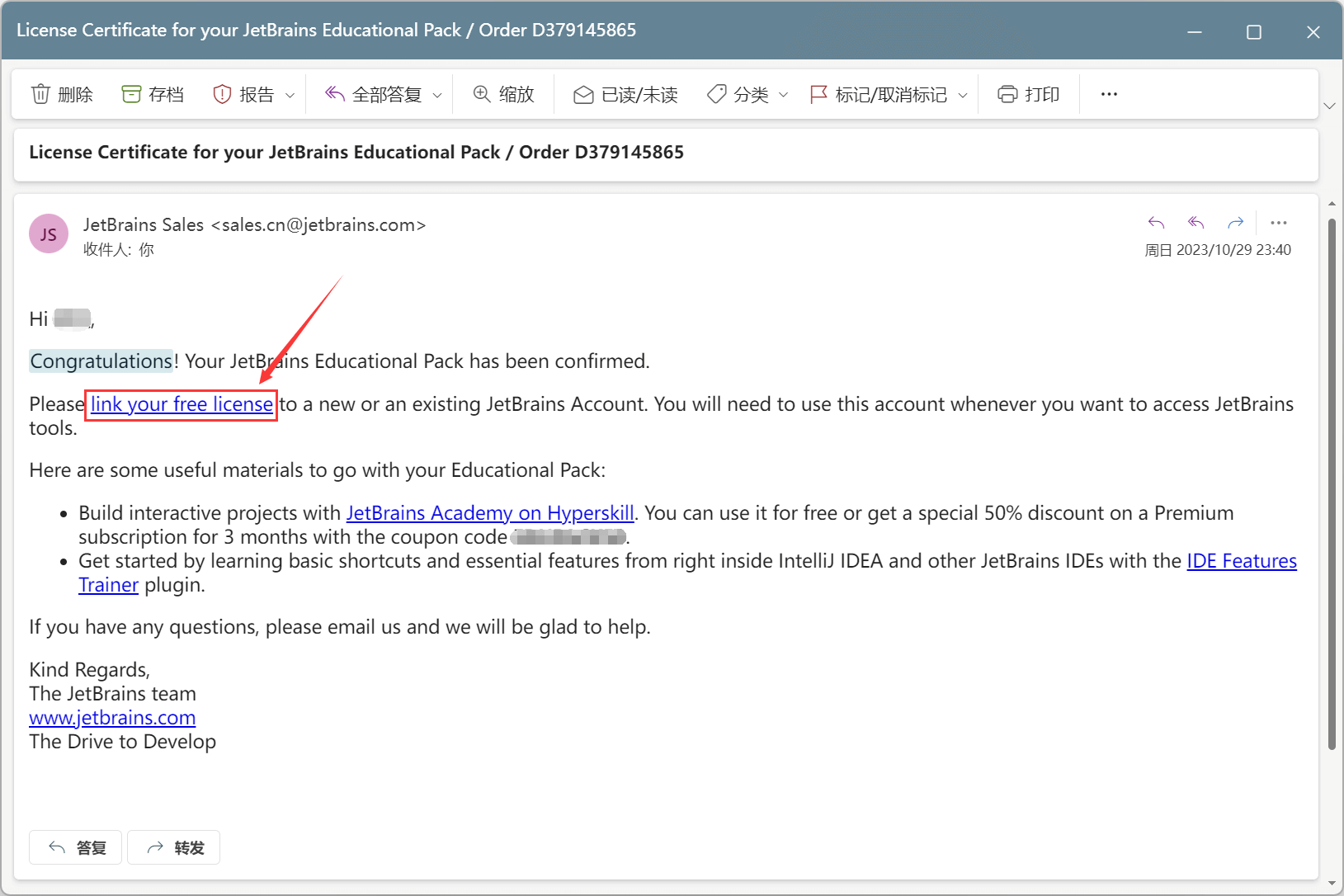Open the message header more actions ellipsis
Image resolution: width=1344 pixels, height=896 pixels.
(1279, 223)
